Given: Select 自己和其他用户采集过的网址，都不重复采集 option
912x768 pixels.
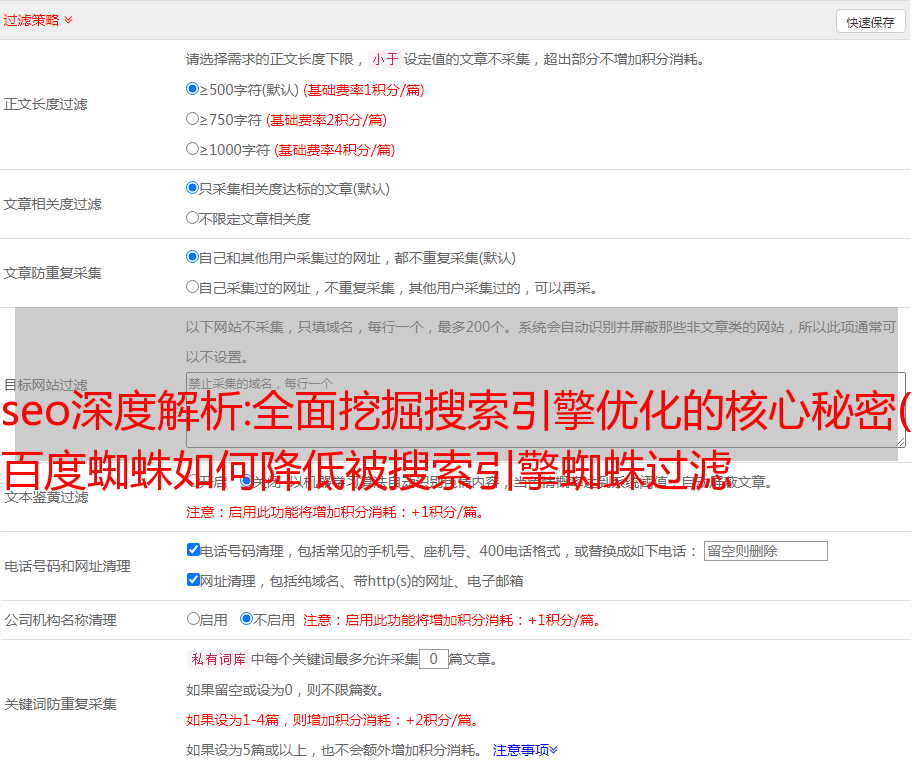Looking at the screenshot, I should [192, 257].
